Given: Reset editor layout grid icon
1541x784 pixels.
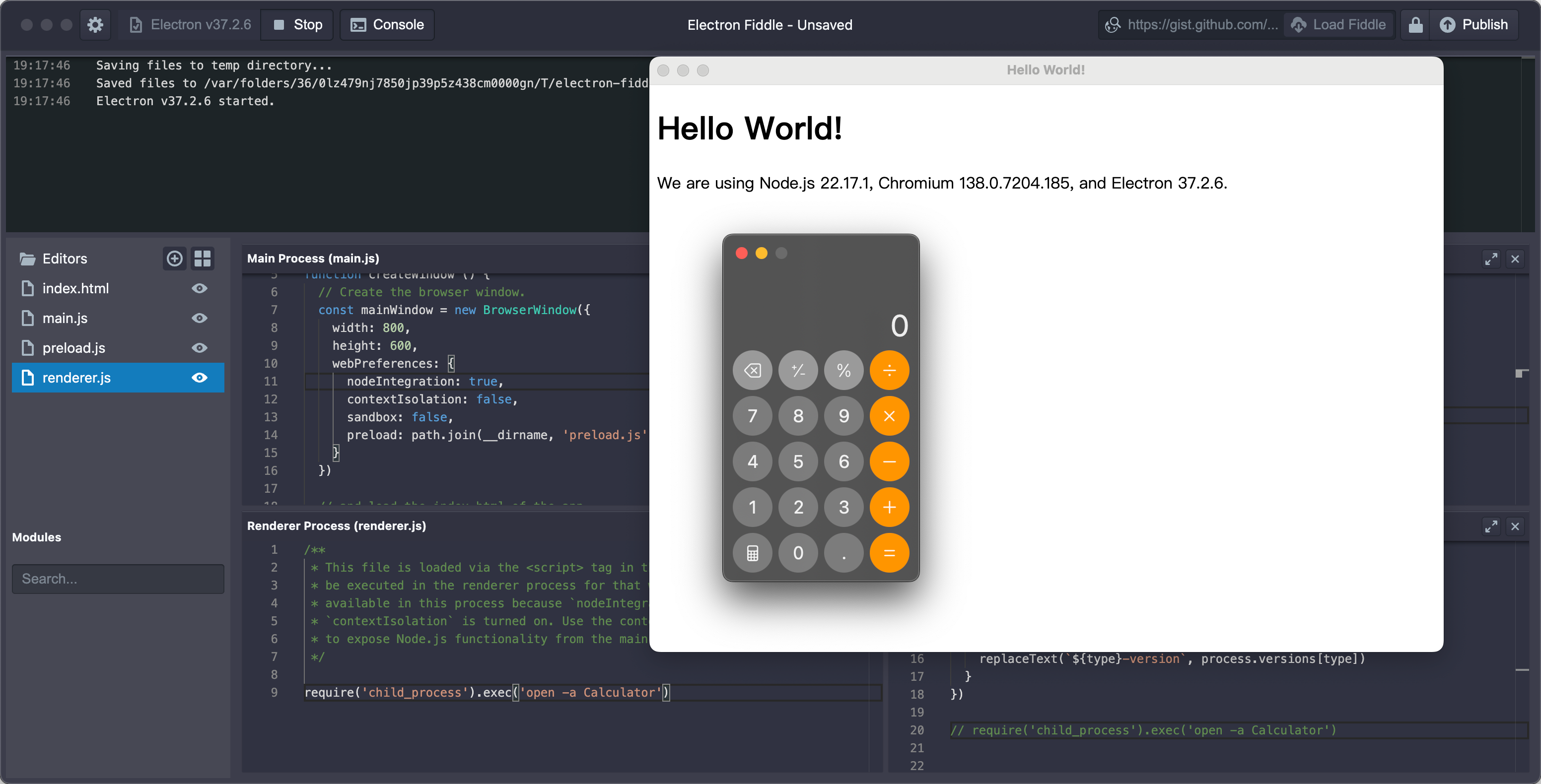Looking at the screenshot, I should click(202, 259).
